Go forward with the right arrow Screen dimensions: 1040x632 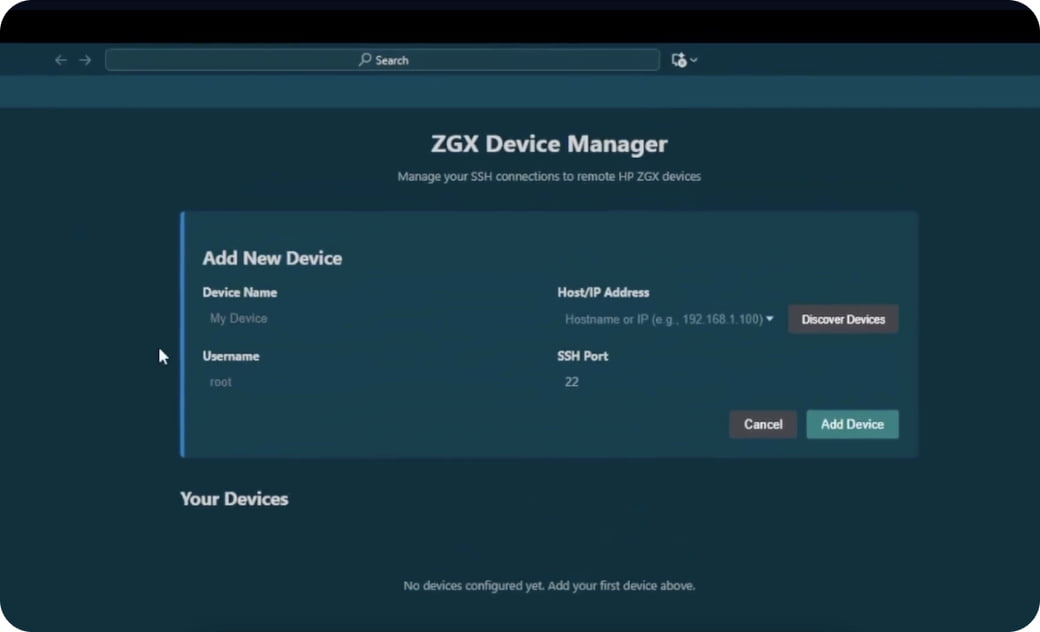click(x=85, y=60)
